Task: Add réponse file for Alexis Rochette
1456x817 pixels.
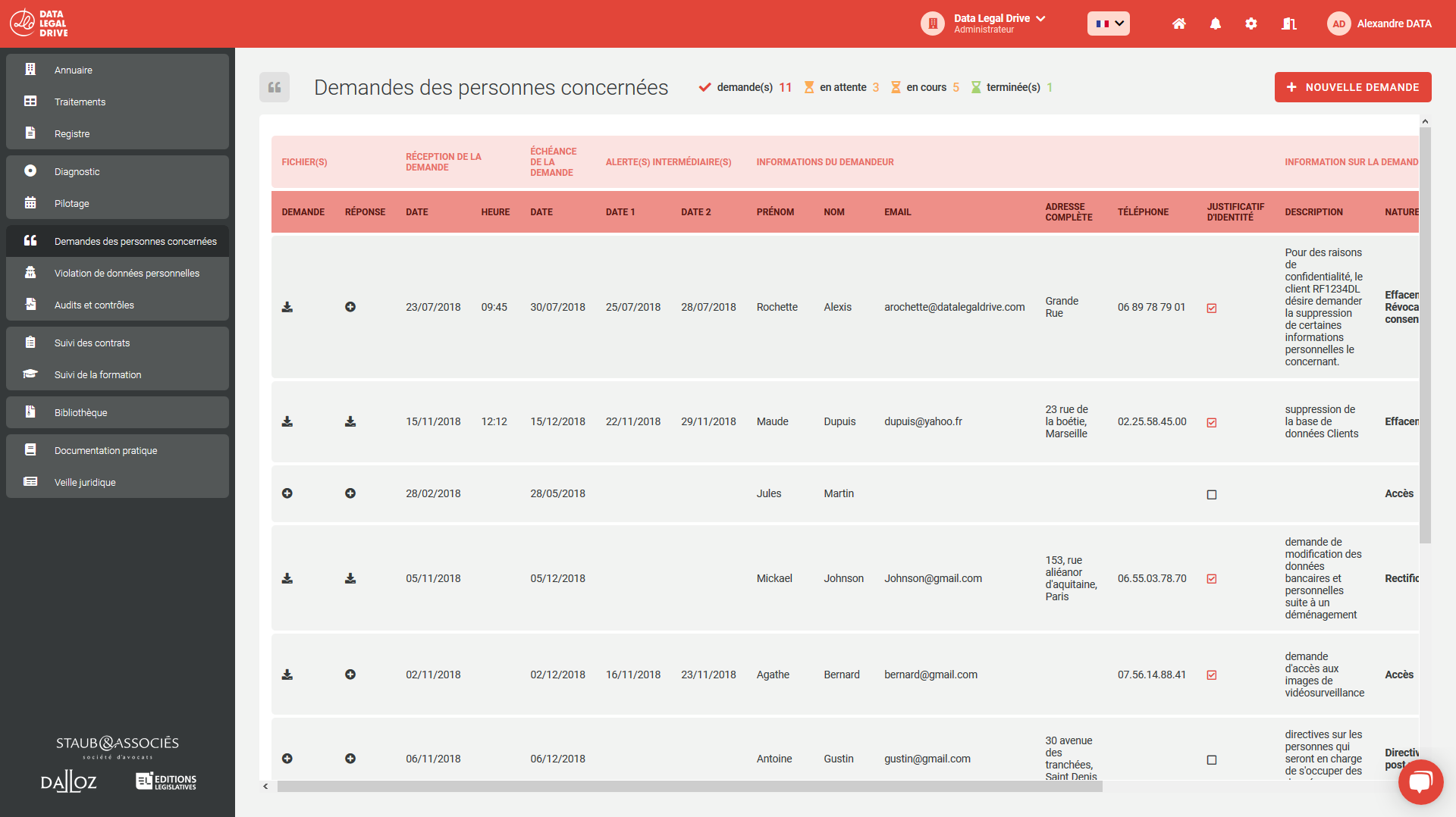Action: click(x=350, y=307)
